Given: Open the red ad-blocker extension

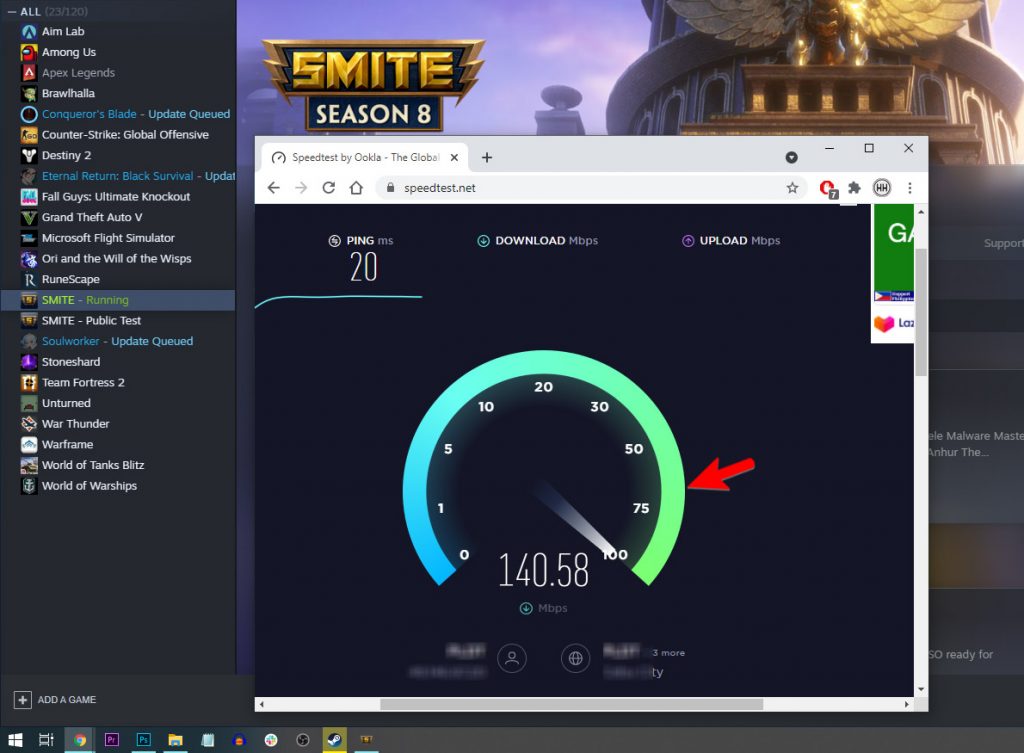Looking at the screenshot, I should click(x=828, y=189).
